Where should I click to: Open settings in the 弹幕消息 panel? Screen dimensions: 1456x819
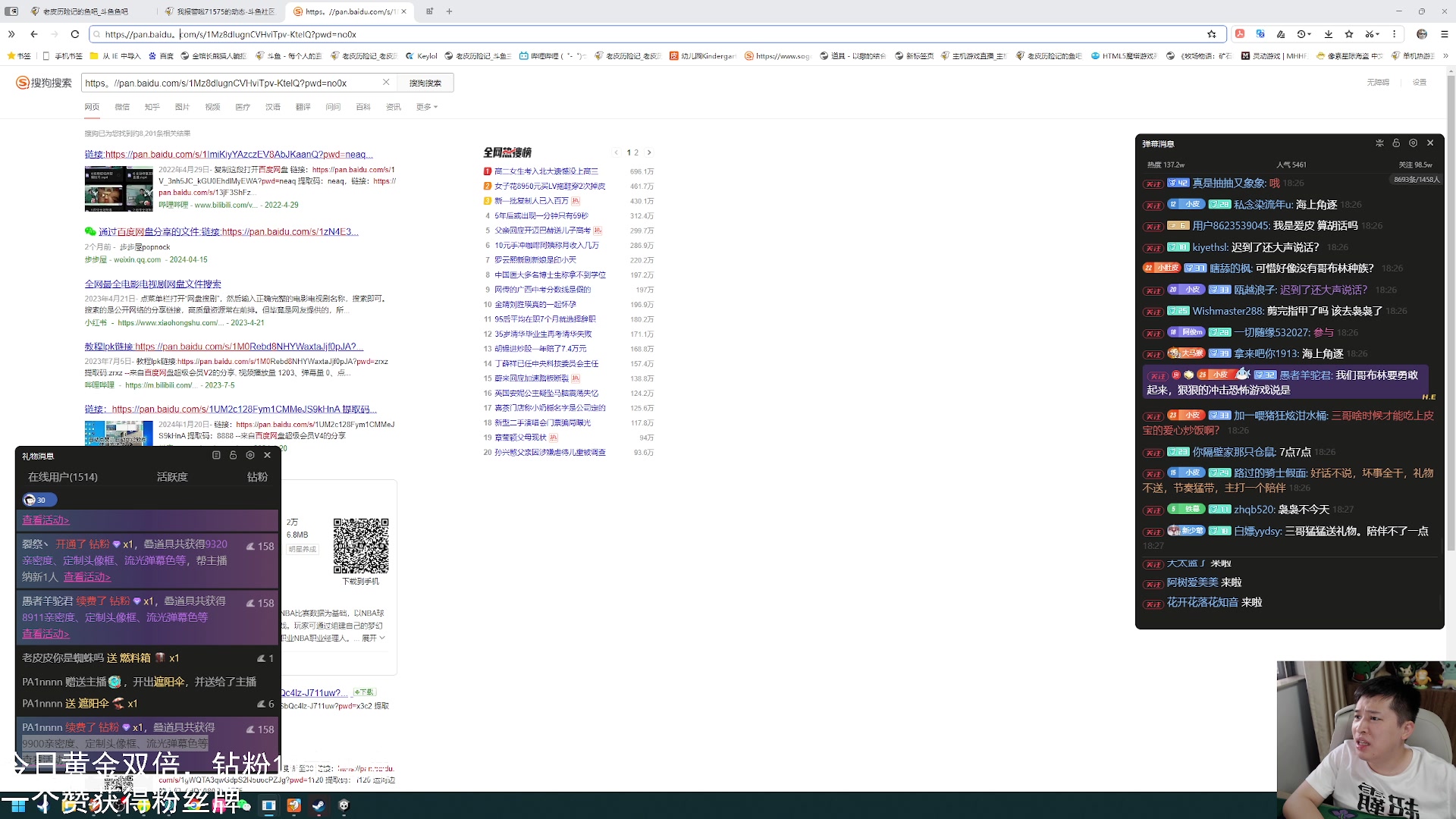[1414, 143]
